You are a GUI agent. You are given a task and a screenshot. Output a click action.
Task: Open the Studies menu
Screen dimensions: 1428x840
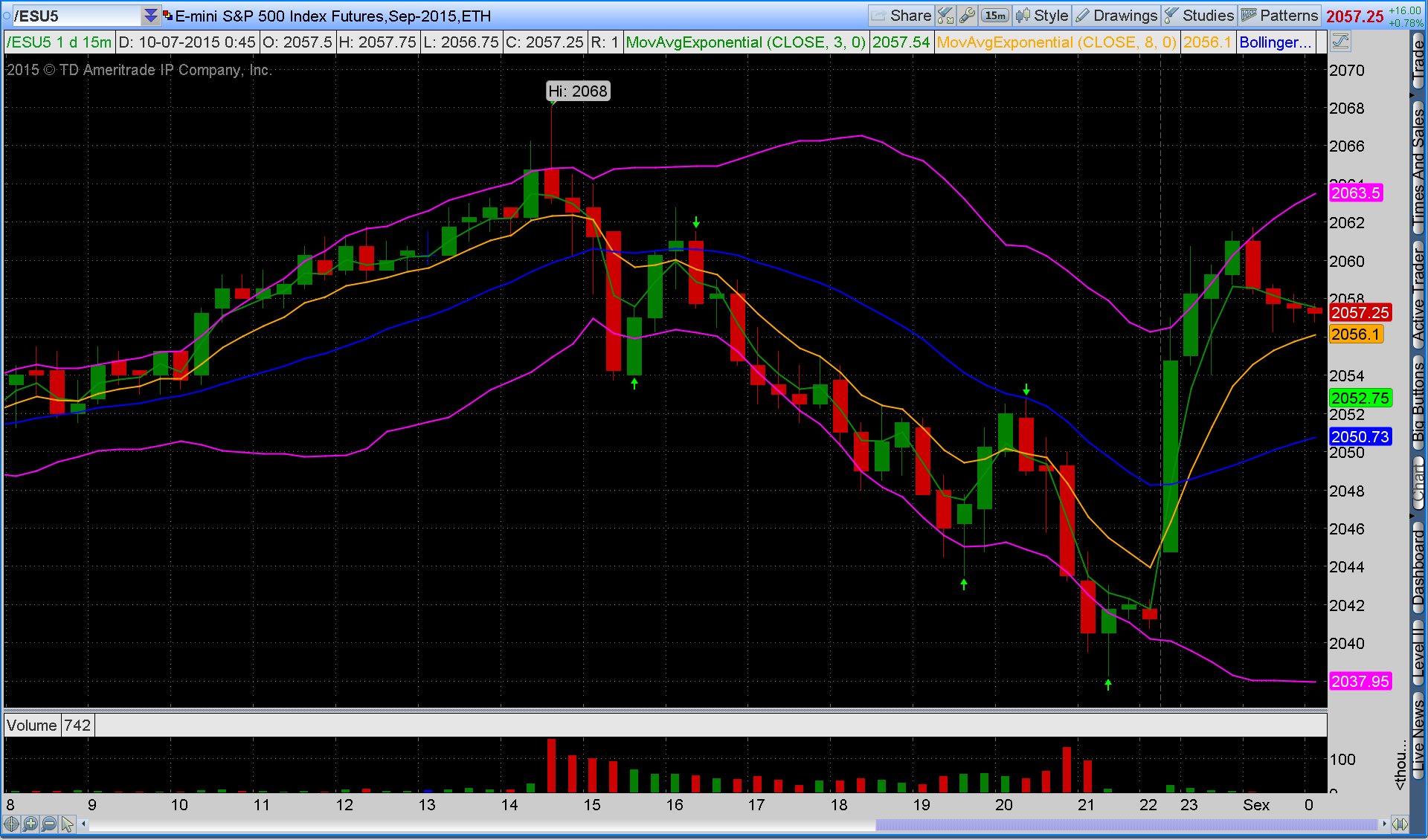tap(1199, 16)
